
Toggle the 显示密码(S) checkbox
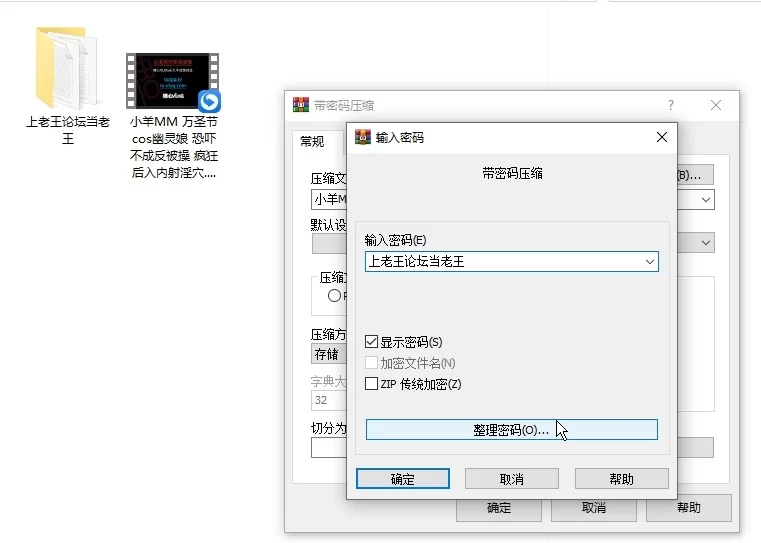(x=371, y=342)
